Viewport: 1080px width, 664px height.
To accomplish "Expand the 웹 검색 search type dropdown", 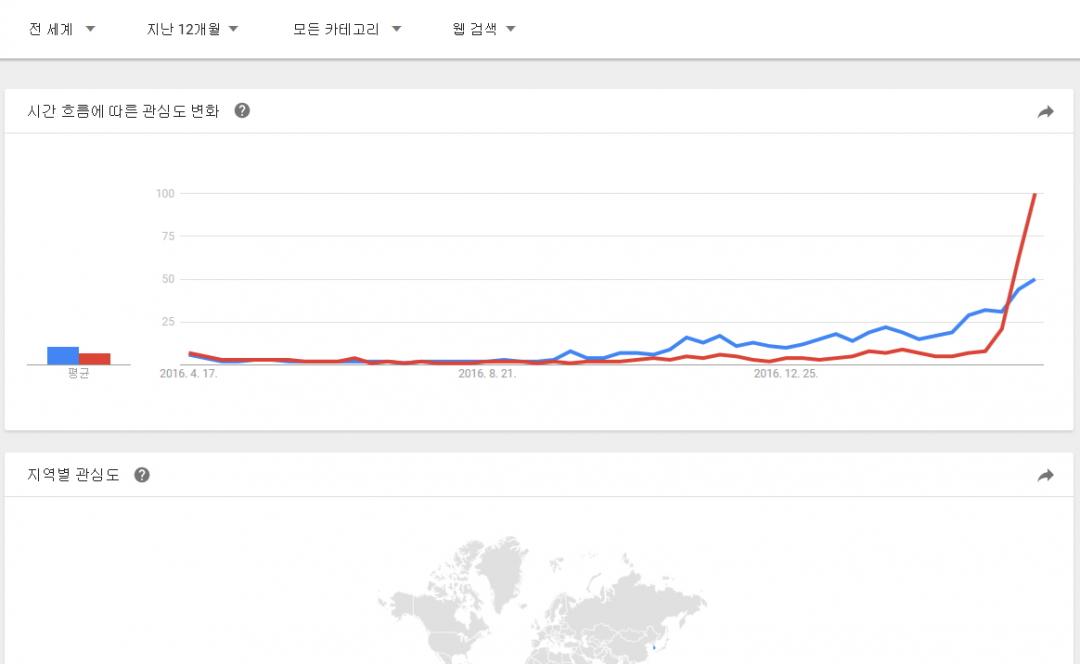I will point(483,29).
